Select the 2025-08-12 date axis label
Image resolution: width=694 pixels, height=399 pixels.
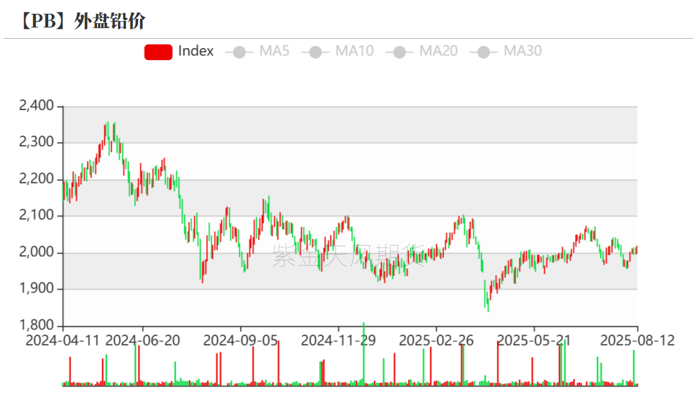point(637,341)
